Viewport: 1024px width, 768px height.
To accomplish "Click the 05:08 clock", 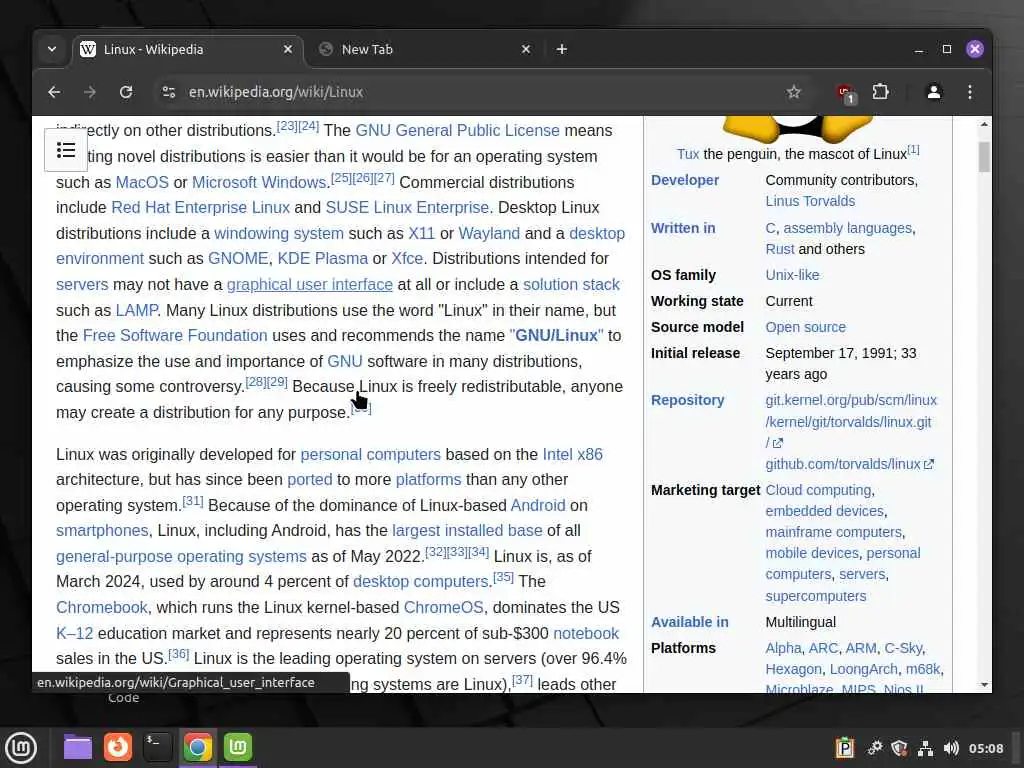I will click(985, 748).
